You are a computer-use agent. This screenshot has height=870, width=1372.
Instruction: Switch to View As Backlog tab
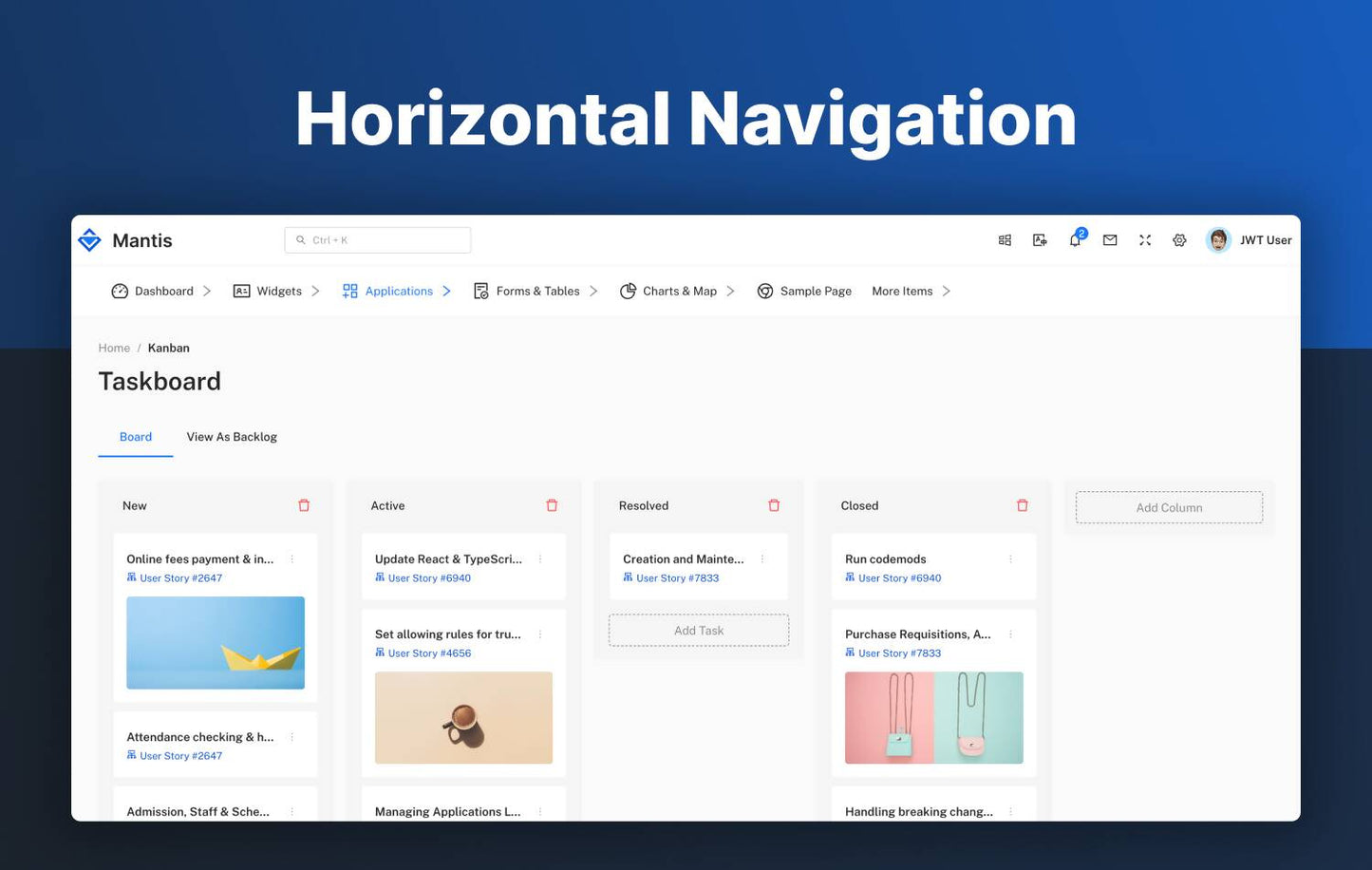coord(232,437)
